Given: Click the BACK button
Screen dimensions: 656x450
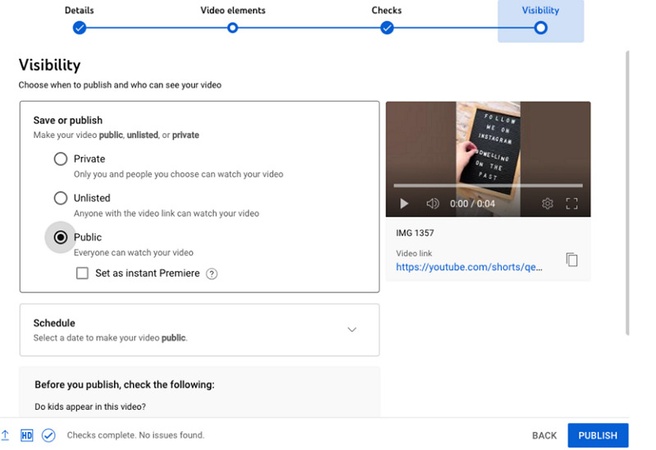Looking at the screenshot, I should pos(544,435).
